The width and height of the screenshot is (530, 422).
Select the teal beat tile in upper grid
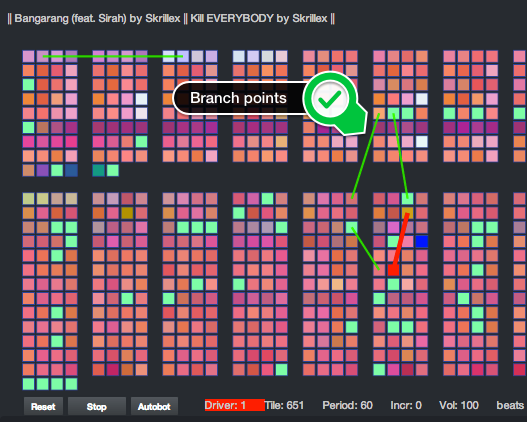click(99, 170)
